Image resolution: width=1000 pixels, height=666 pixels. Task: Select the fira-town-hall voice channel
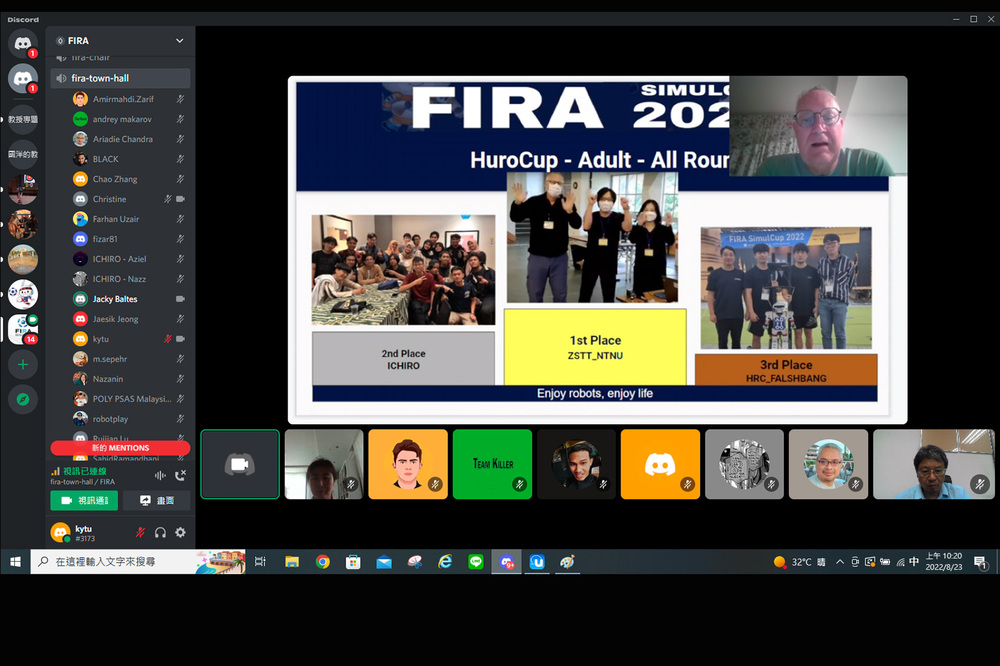(120, 78)
